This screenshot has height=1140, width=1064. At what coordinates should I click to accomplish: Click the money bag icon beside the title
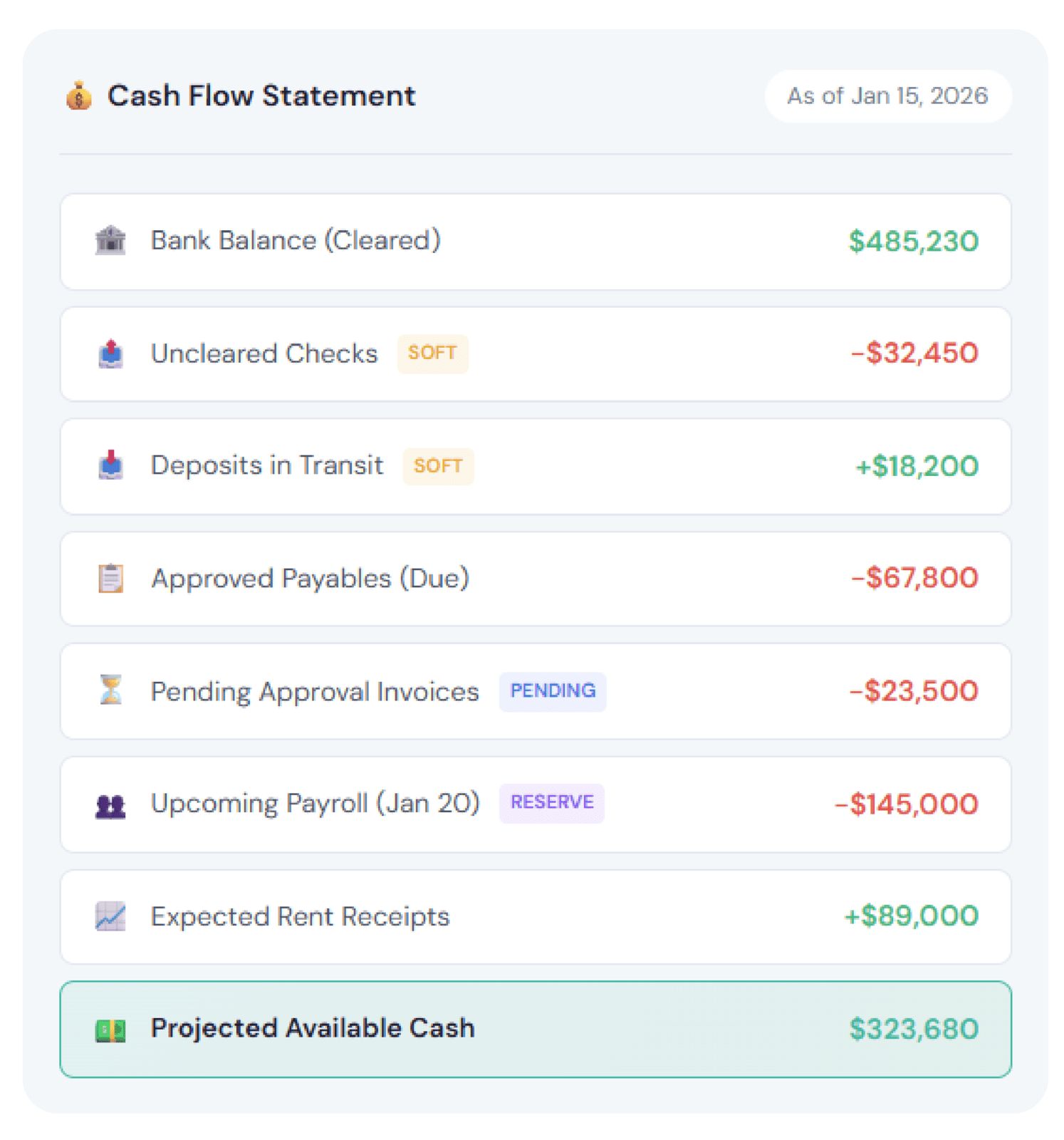point(79,96)
